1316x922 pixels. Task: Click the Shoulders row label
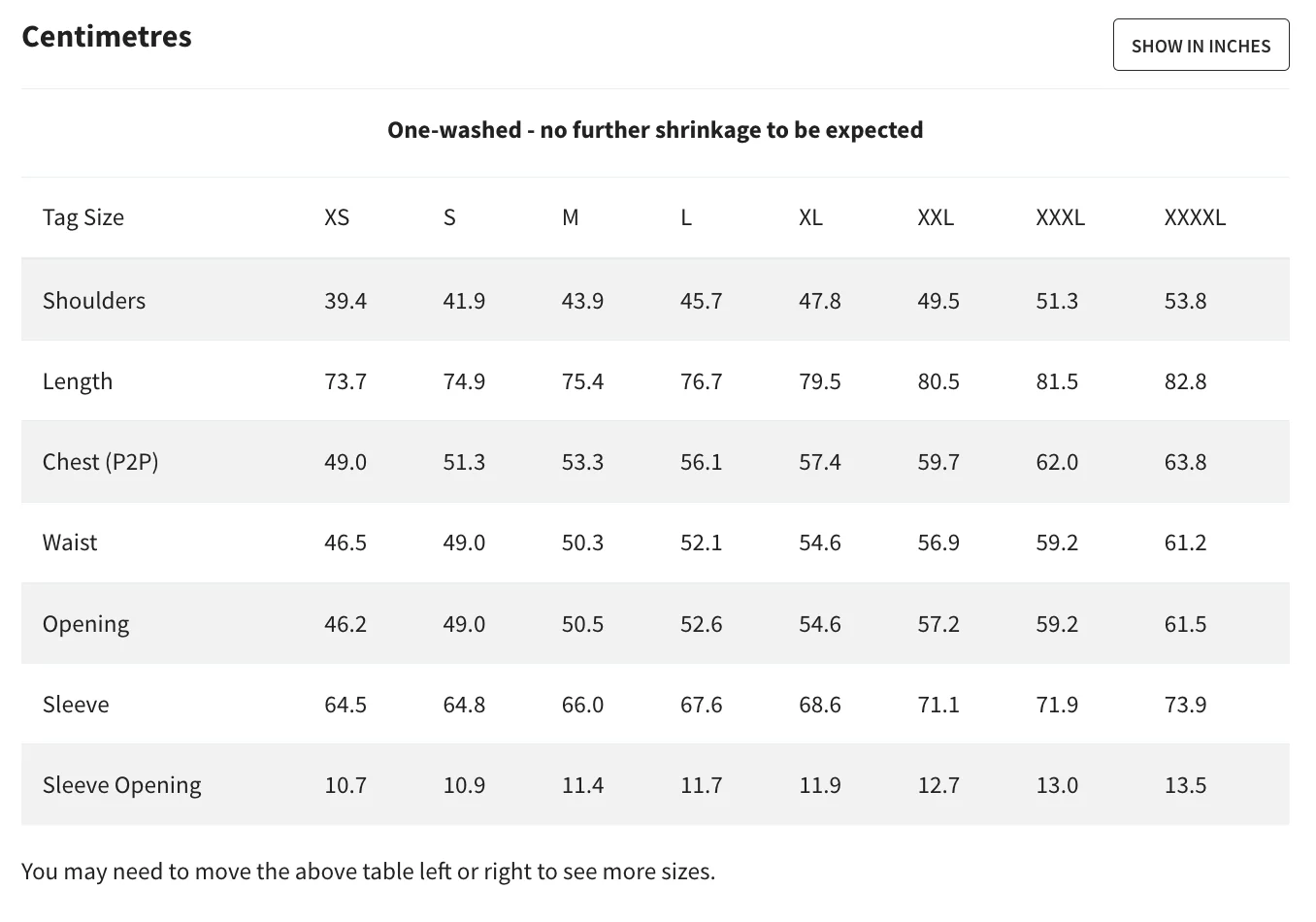point(94,301)
